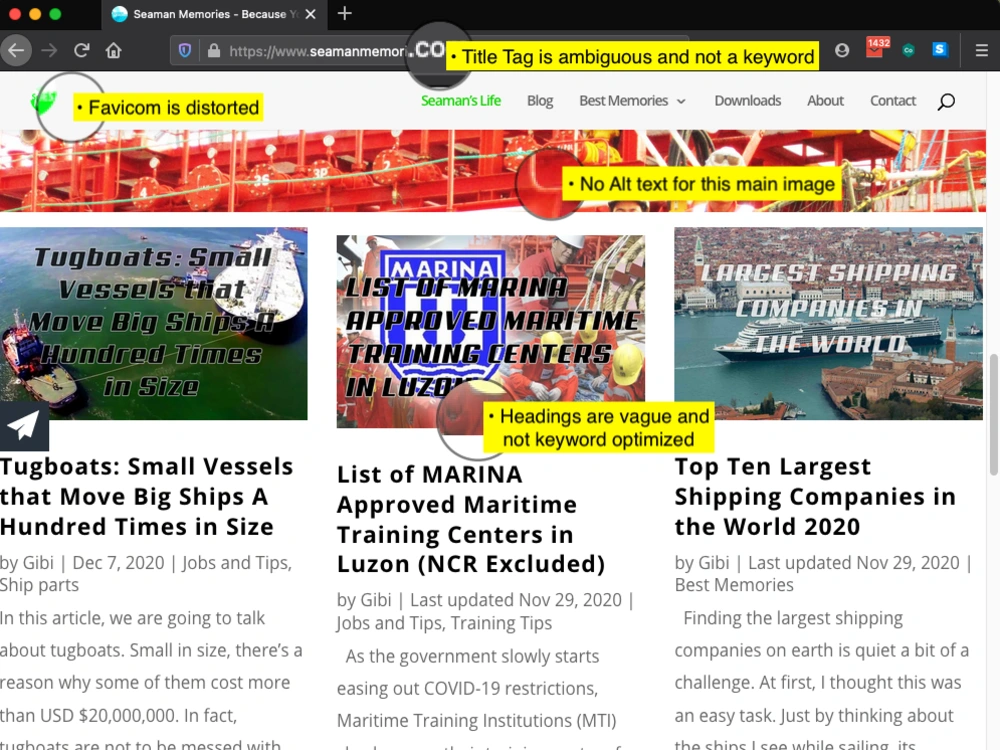
Task: Open the About menu item
Action: [825, 101]
